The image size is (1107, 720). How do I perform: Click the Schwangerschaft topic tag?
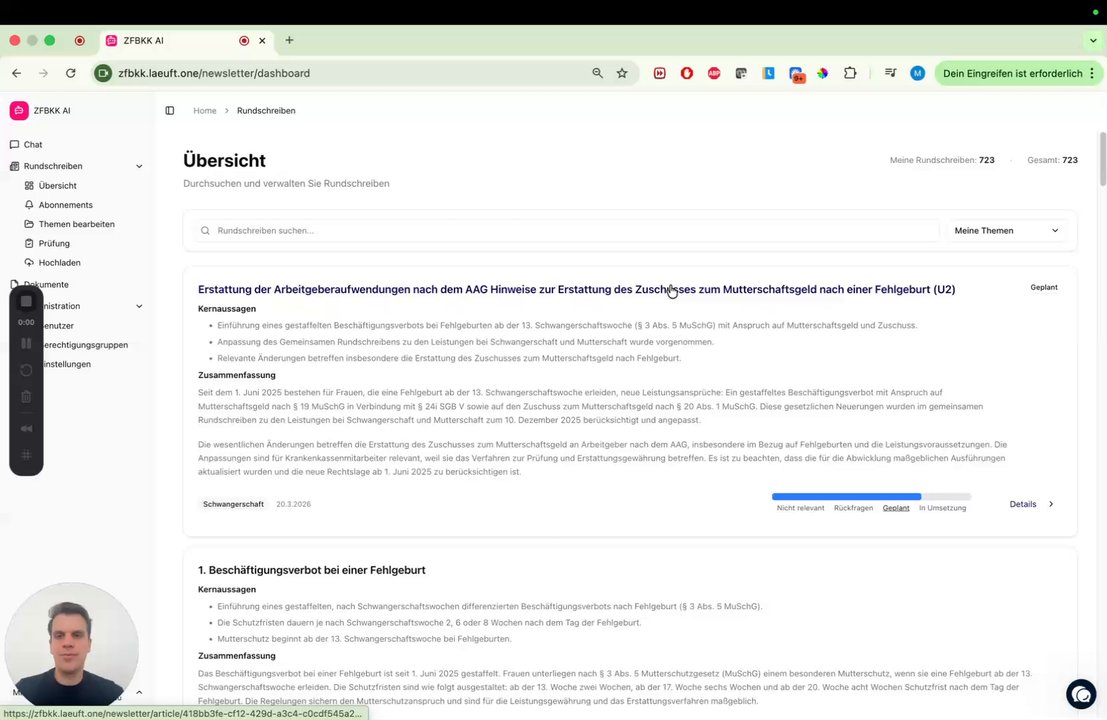(233, 504)
